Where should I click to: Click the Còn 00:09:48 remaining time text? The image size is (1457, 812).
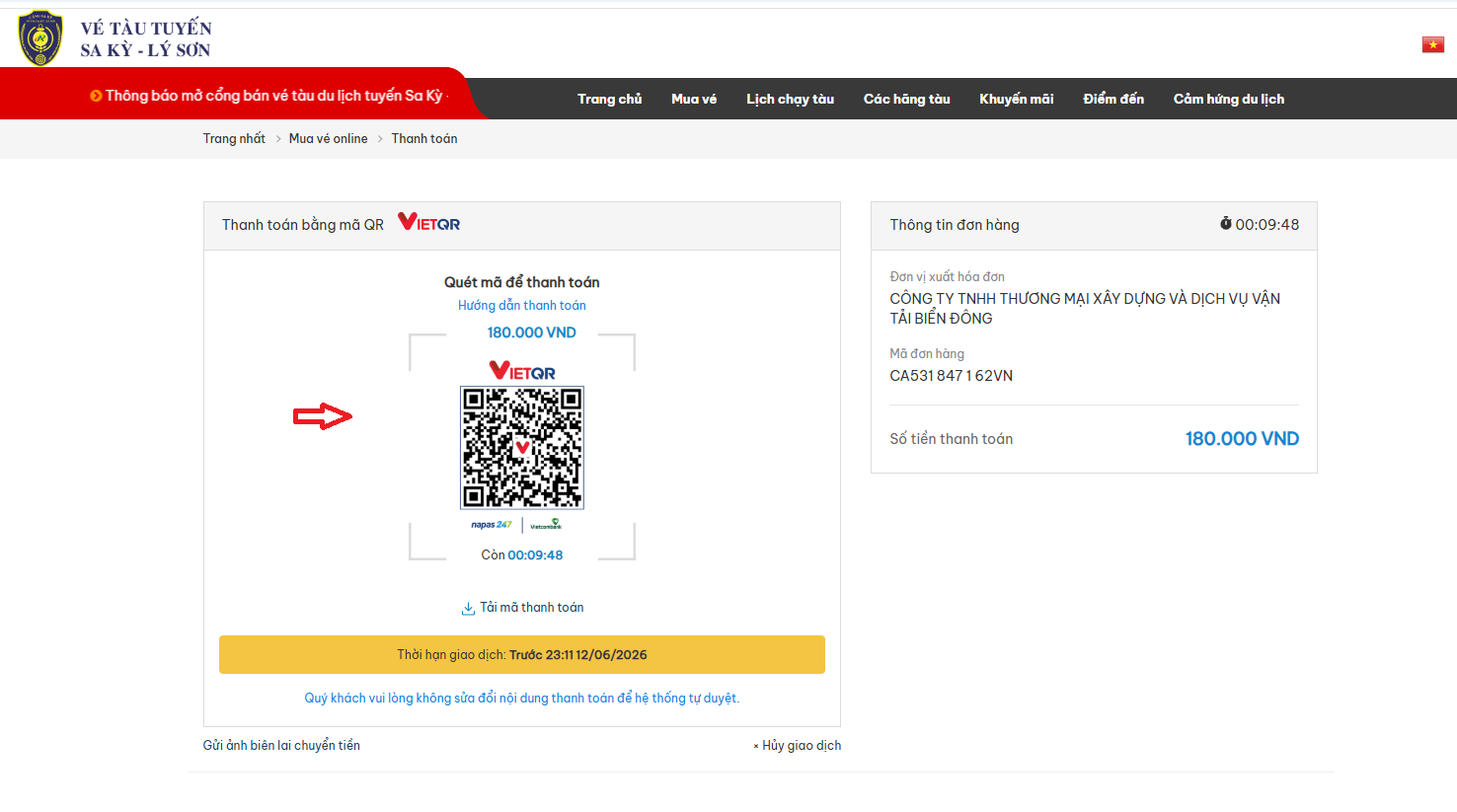(x=522, y=555)
